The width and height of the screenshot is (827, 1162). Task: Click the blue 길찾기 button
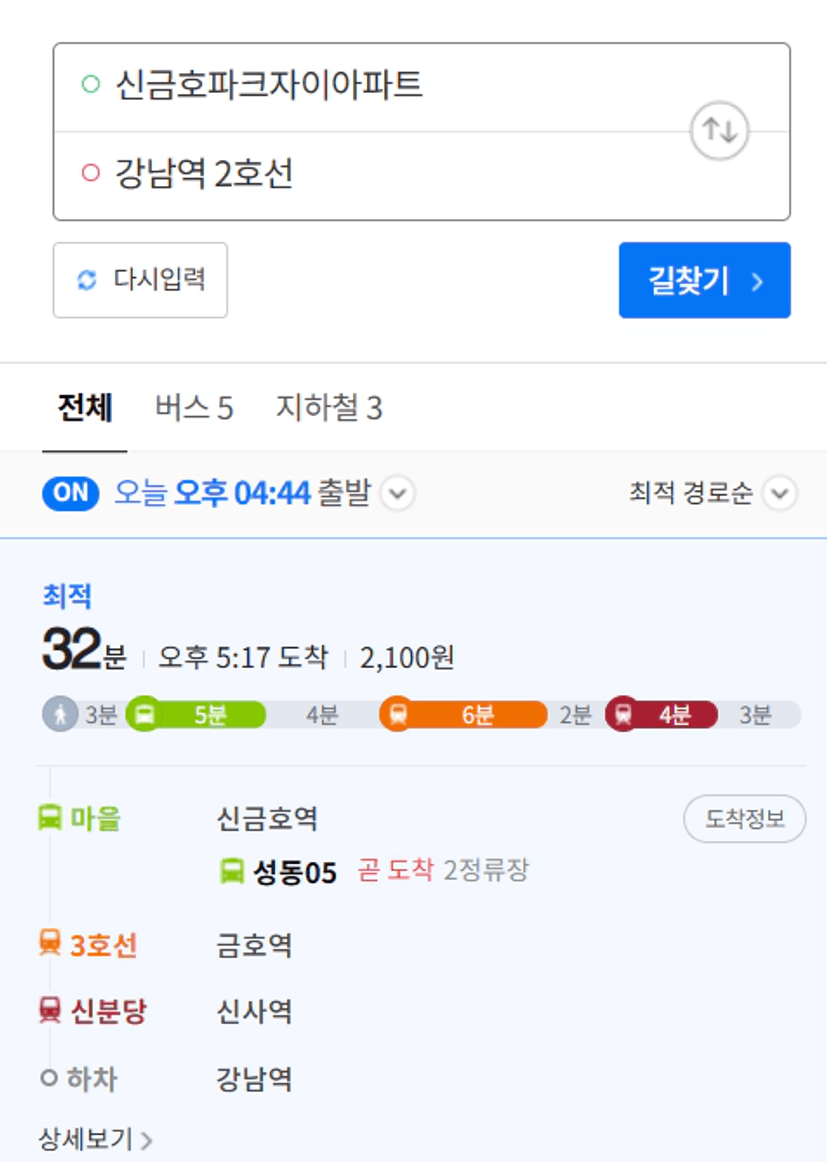[705, 280]
